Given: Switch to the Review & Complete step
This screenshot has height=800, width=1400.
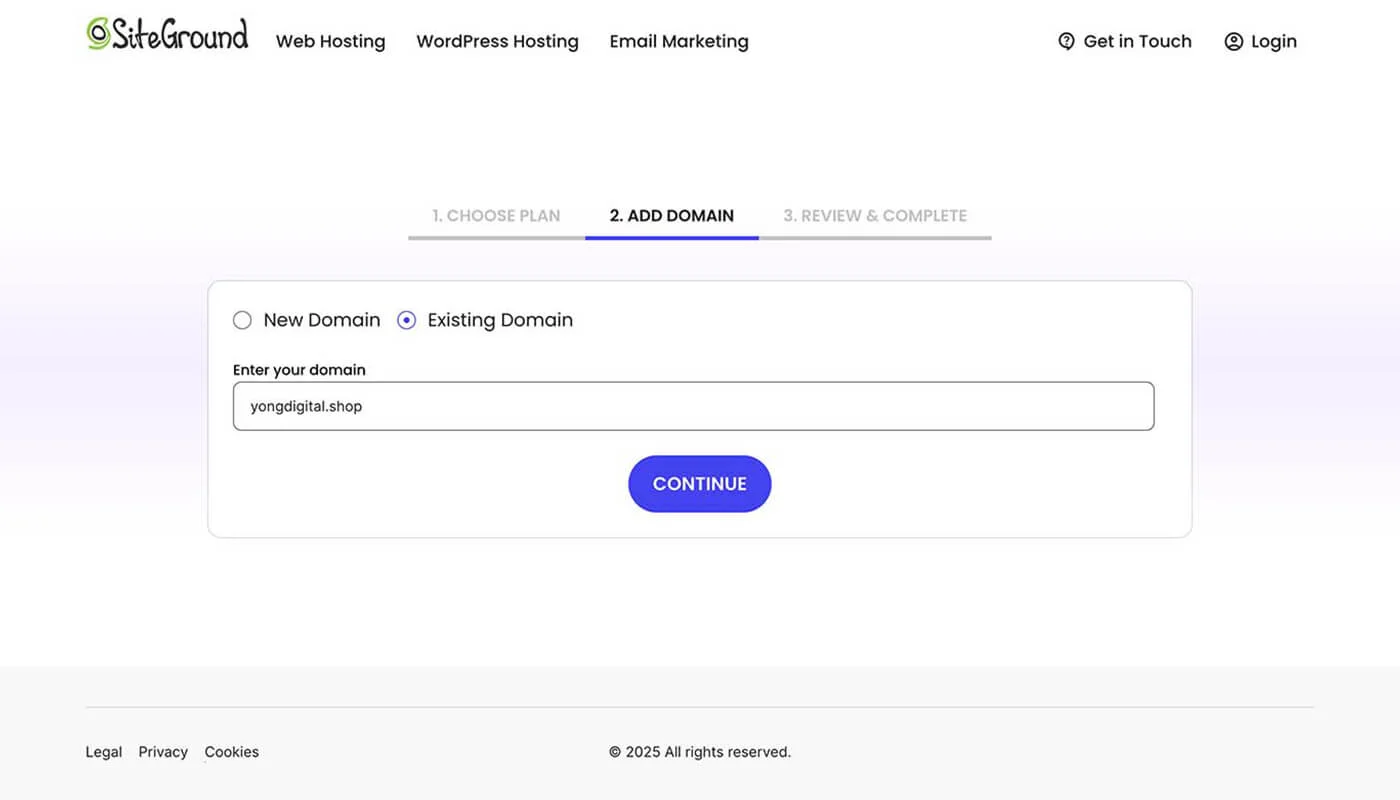Looking at the screenshot, I should [x=876, y=215].
